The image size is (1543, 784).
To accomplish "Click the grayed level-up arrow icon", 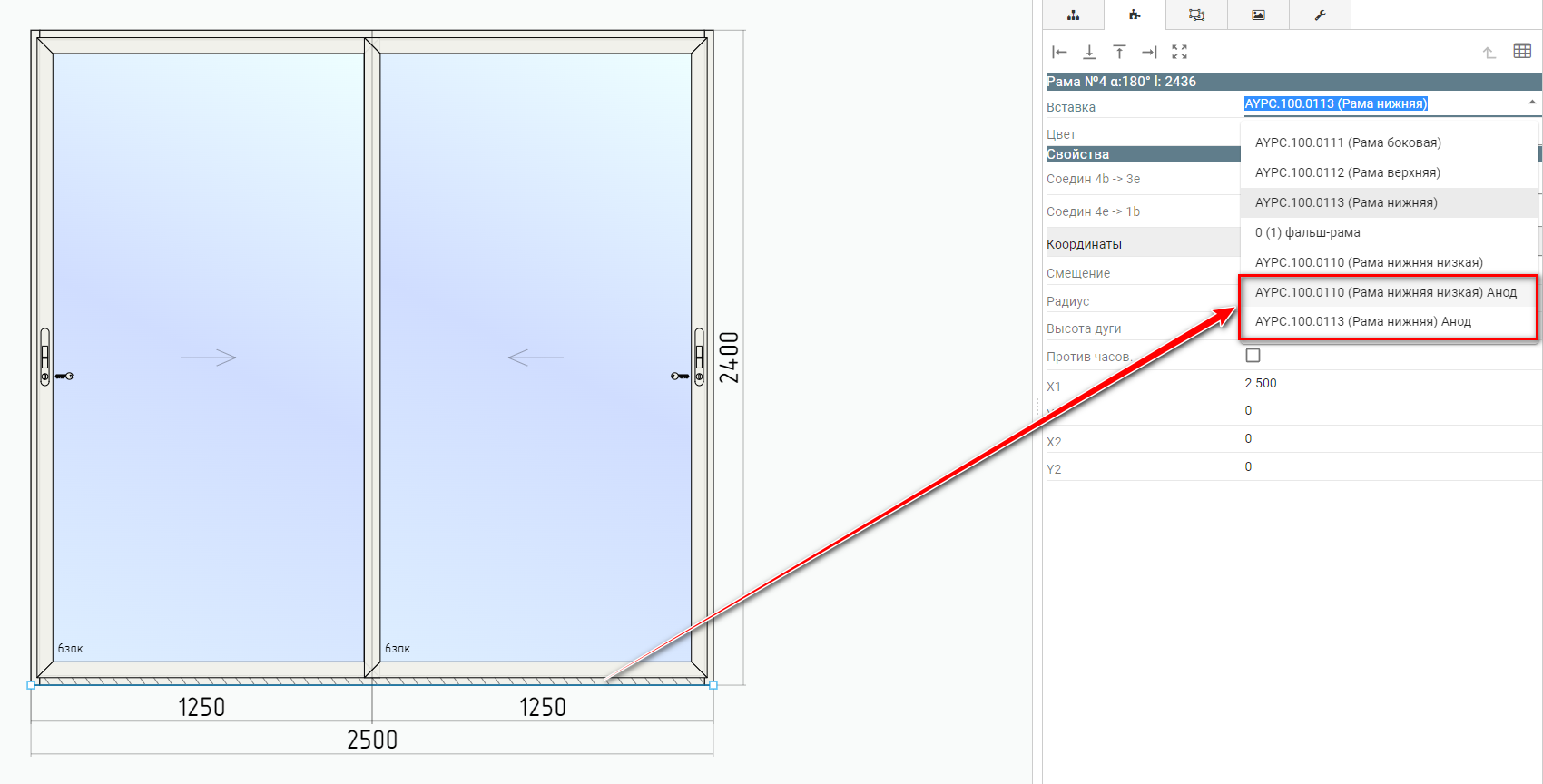I will tap(1489, 52).
